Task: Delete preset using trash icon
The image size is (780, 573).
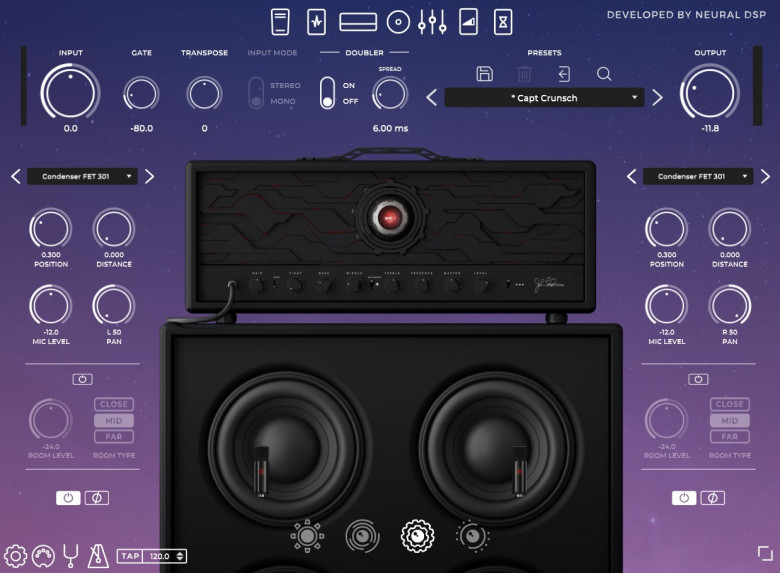Action: click(524, 74)
